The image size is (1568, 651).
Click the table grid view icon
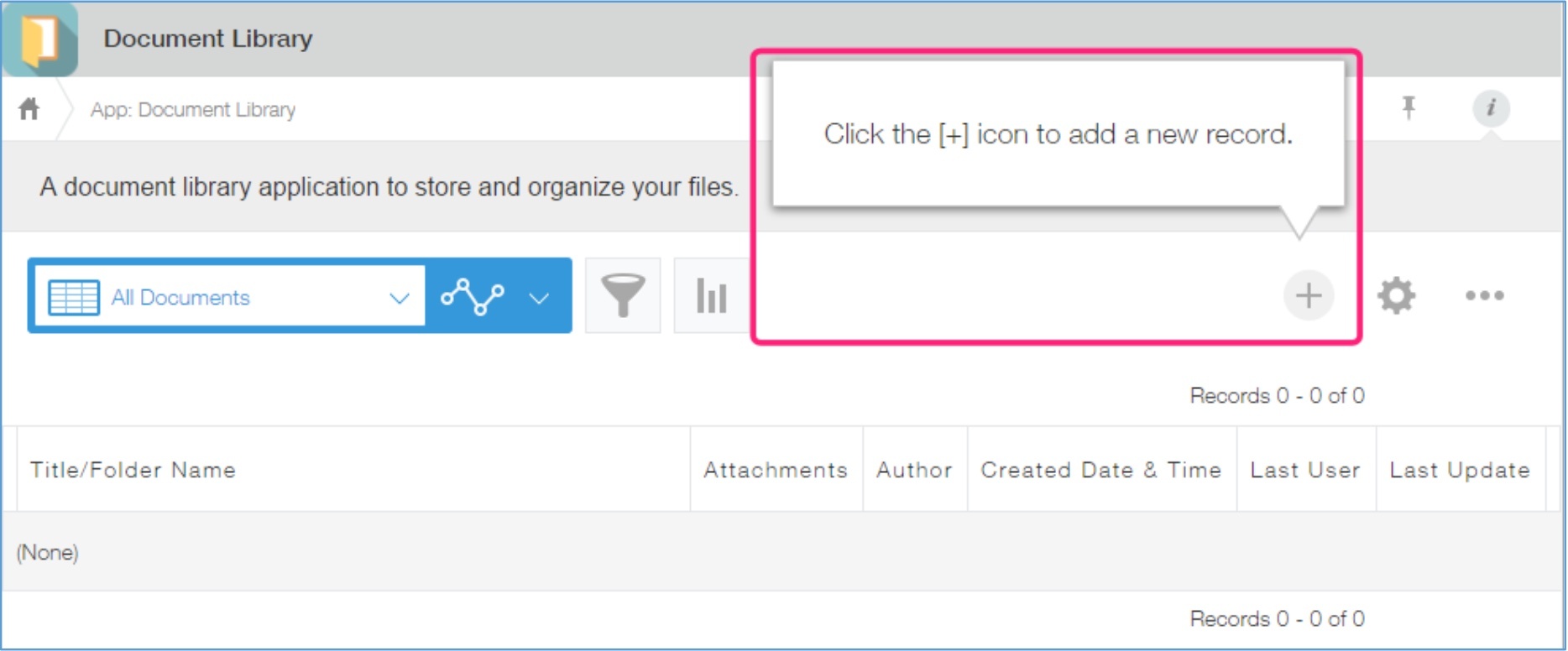pos(74,297)
